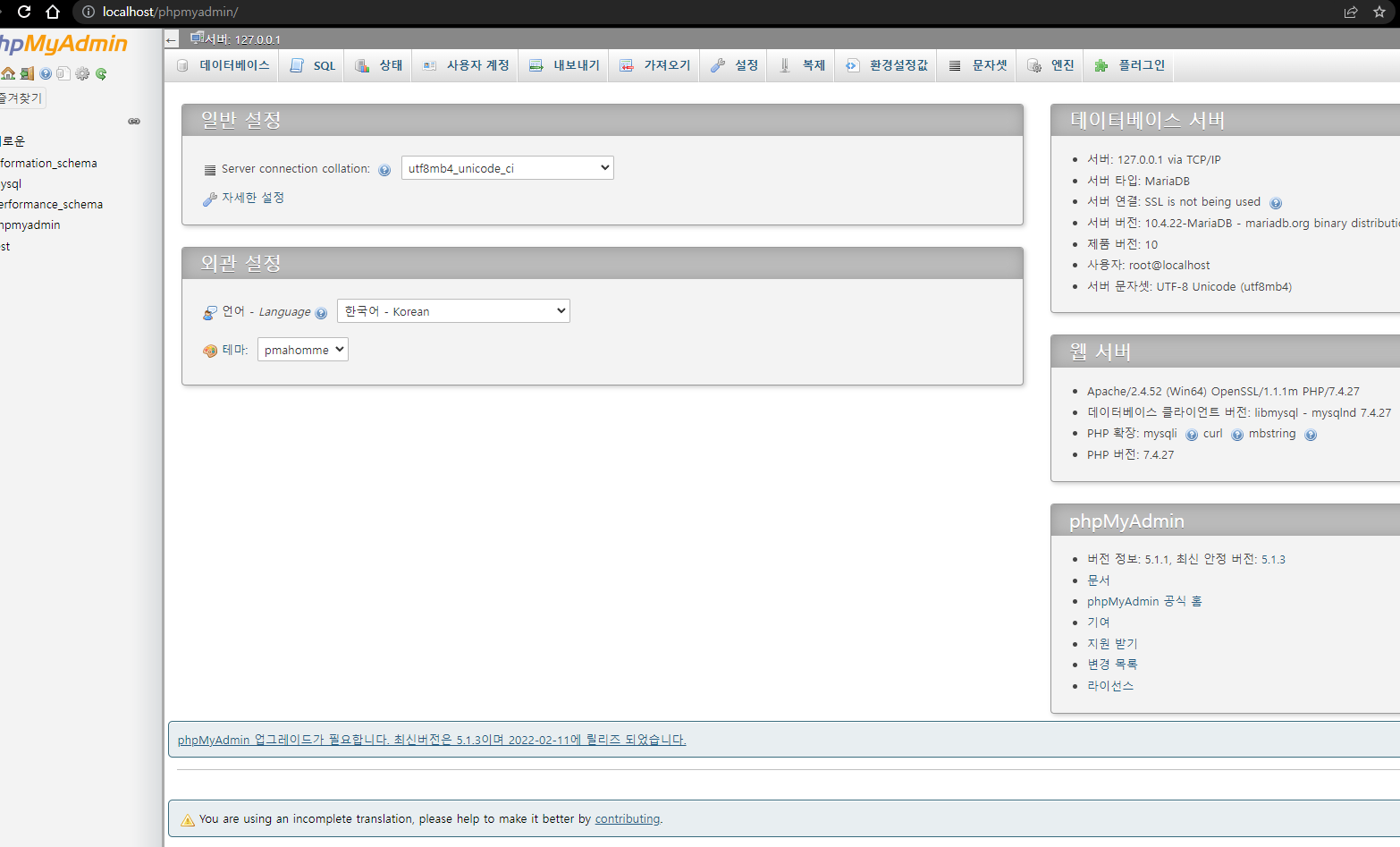Collapse navigation panel with left arrow
Viewport: 1400px width, 847px height.
click(172, 39)
